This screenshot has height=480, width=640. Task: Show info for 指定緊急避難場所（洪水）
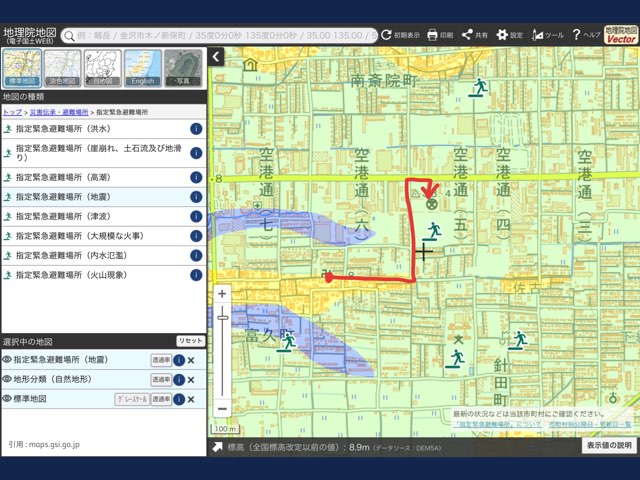[x=196, y=129]
